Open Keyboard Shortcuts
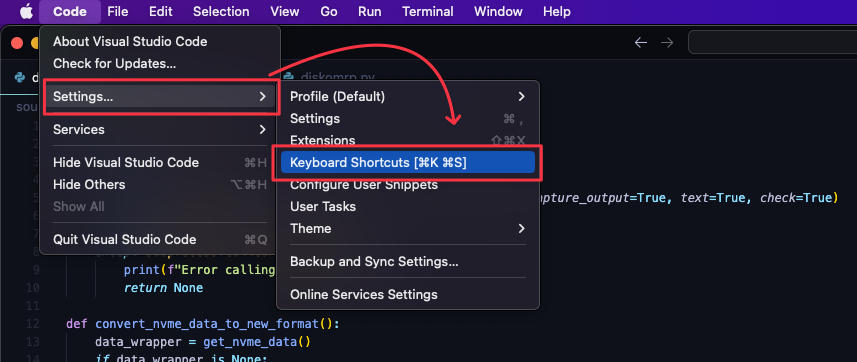Viewport: 857px width, 362px height. [x=408, y=162]
